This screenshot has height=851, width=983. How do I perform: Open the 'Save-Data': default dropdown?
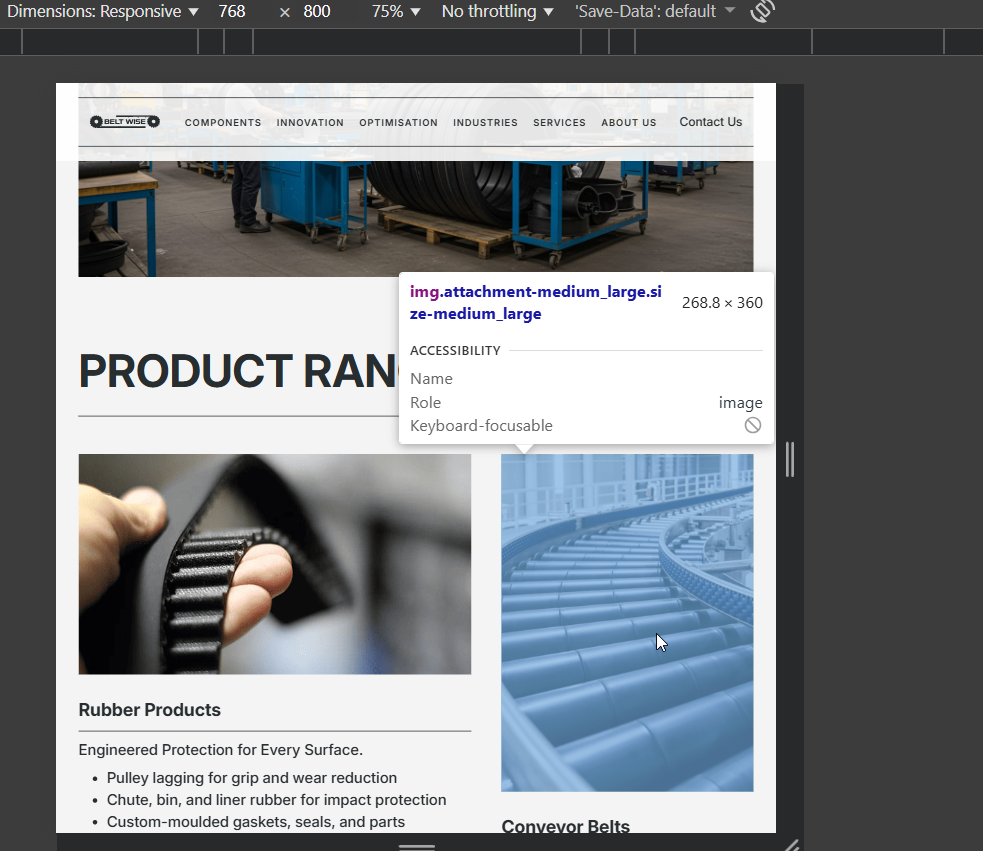tap(655, 12)
